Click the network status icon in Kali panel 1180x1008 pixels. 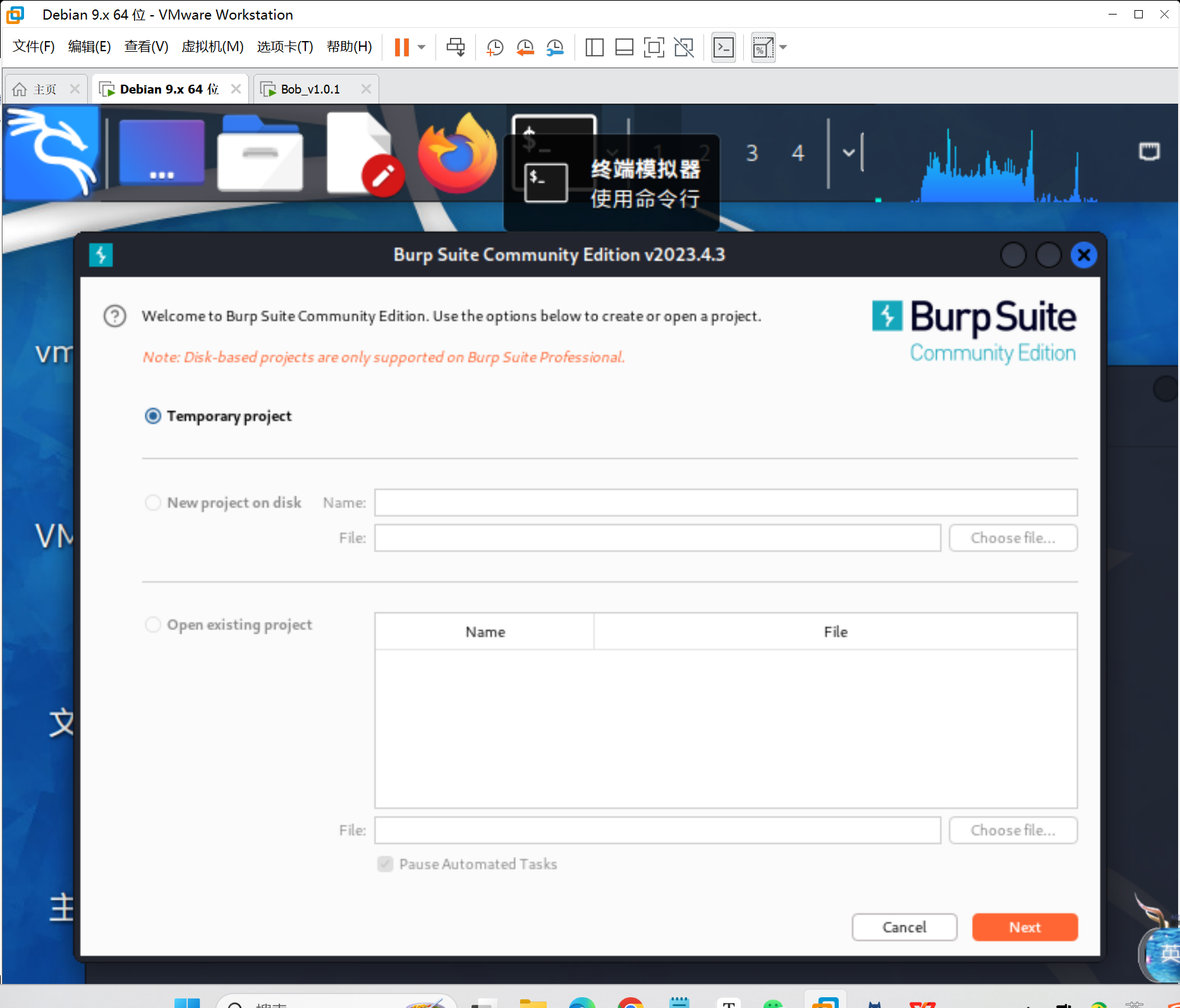[1149, 152]
